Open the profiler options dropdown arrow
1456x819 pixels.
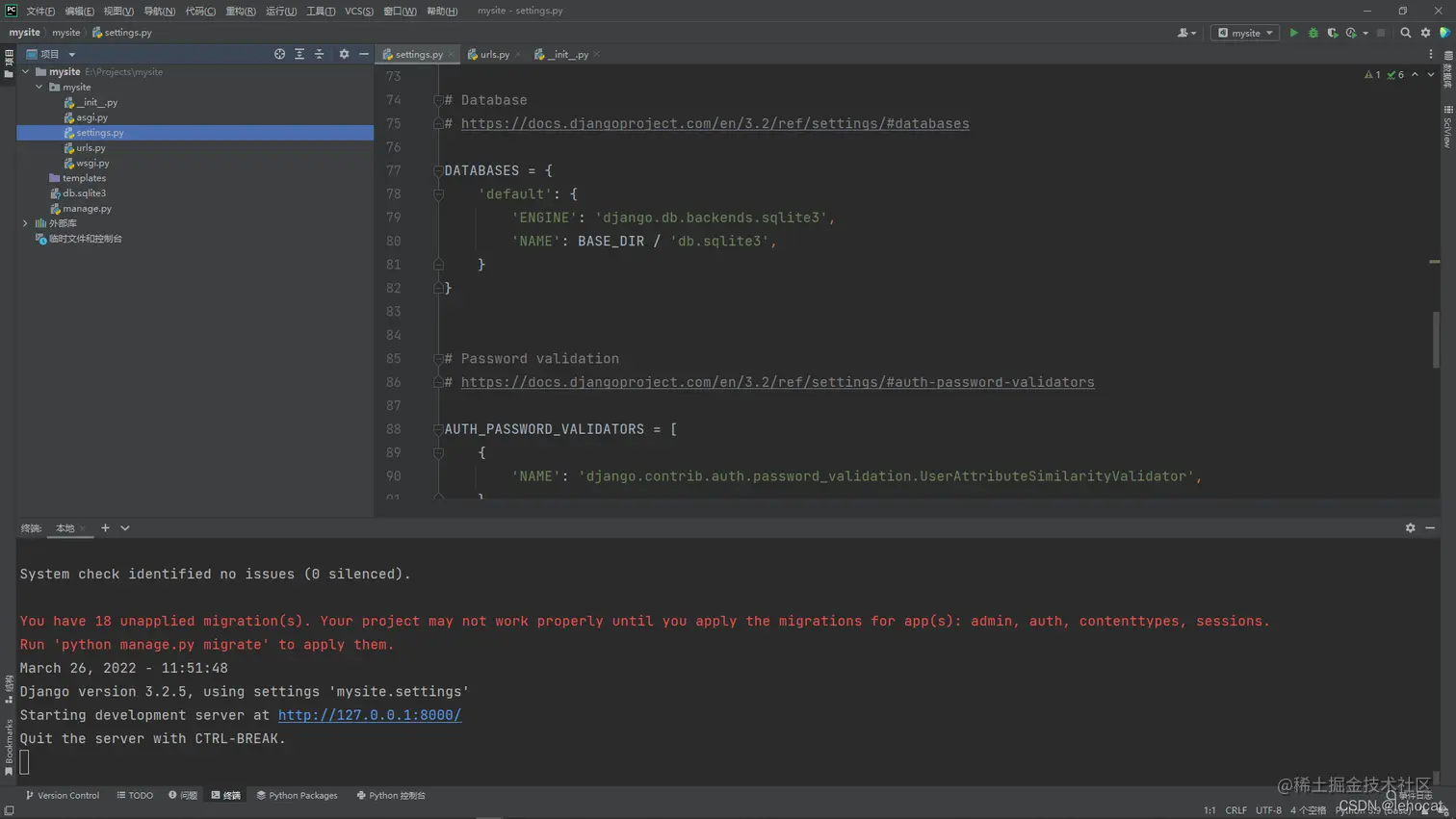point(1365,33)
